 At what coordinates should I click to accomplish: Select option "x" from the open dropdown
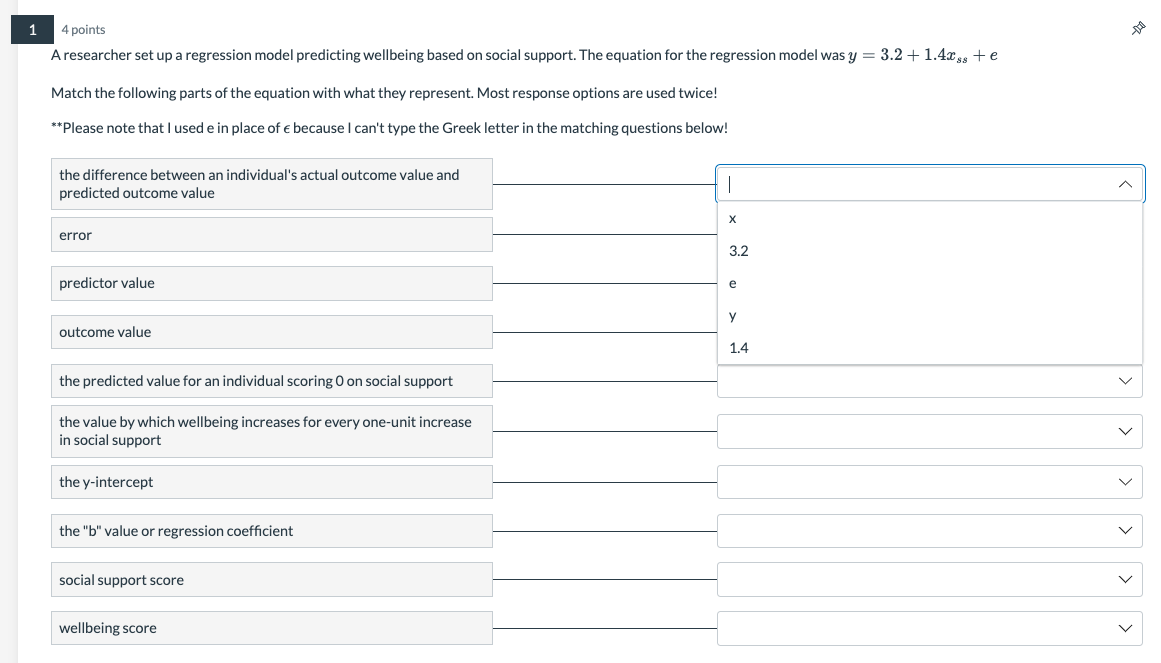(733, 219)
